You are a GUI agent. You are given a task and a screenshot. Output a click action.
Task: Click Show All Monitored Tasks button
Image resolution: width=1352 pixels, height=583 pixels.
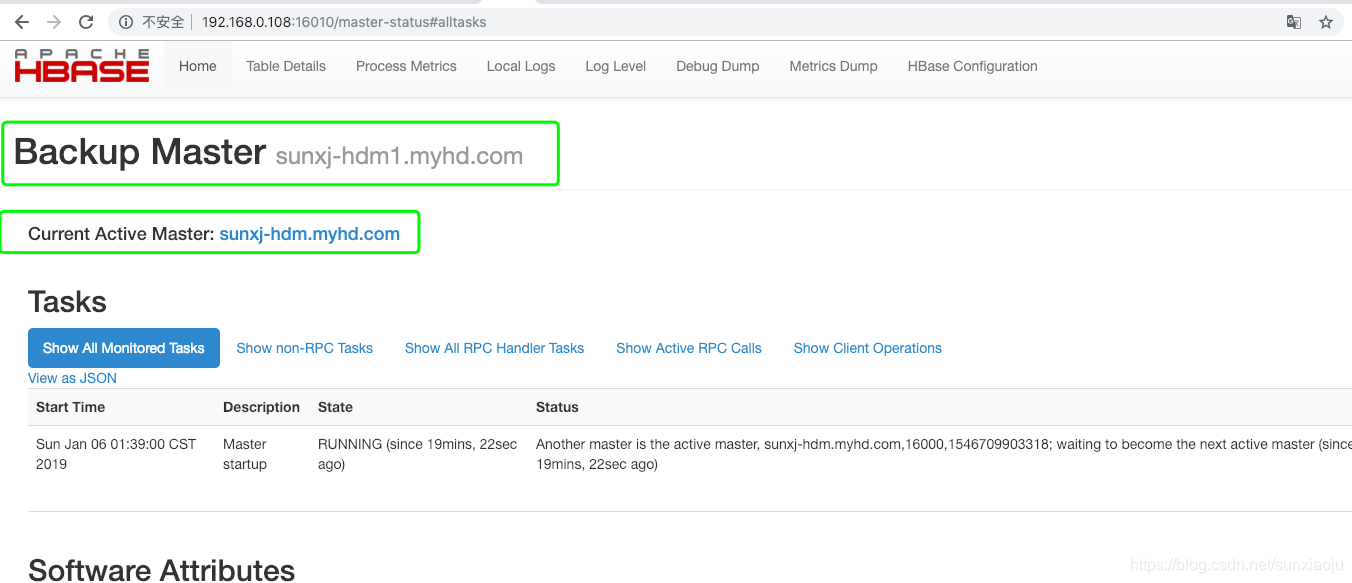[124, 348]
